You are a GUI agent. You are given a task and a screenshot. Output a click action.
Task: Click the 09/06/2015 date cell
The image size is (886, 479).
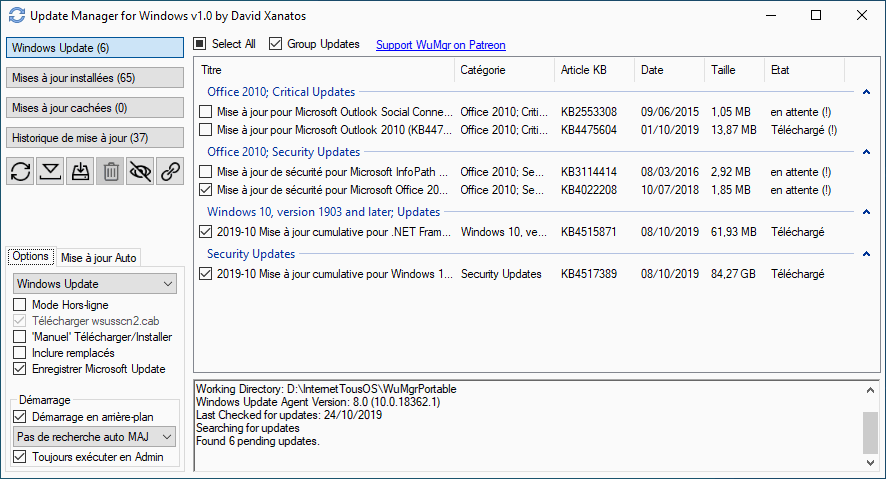(670, 112)
